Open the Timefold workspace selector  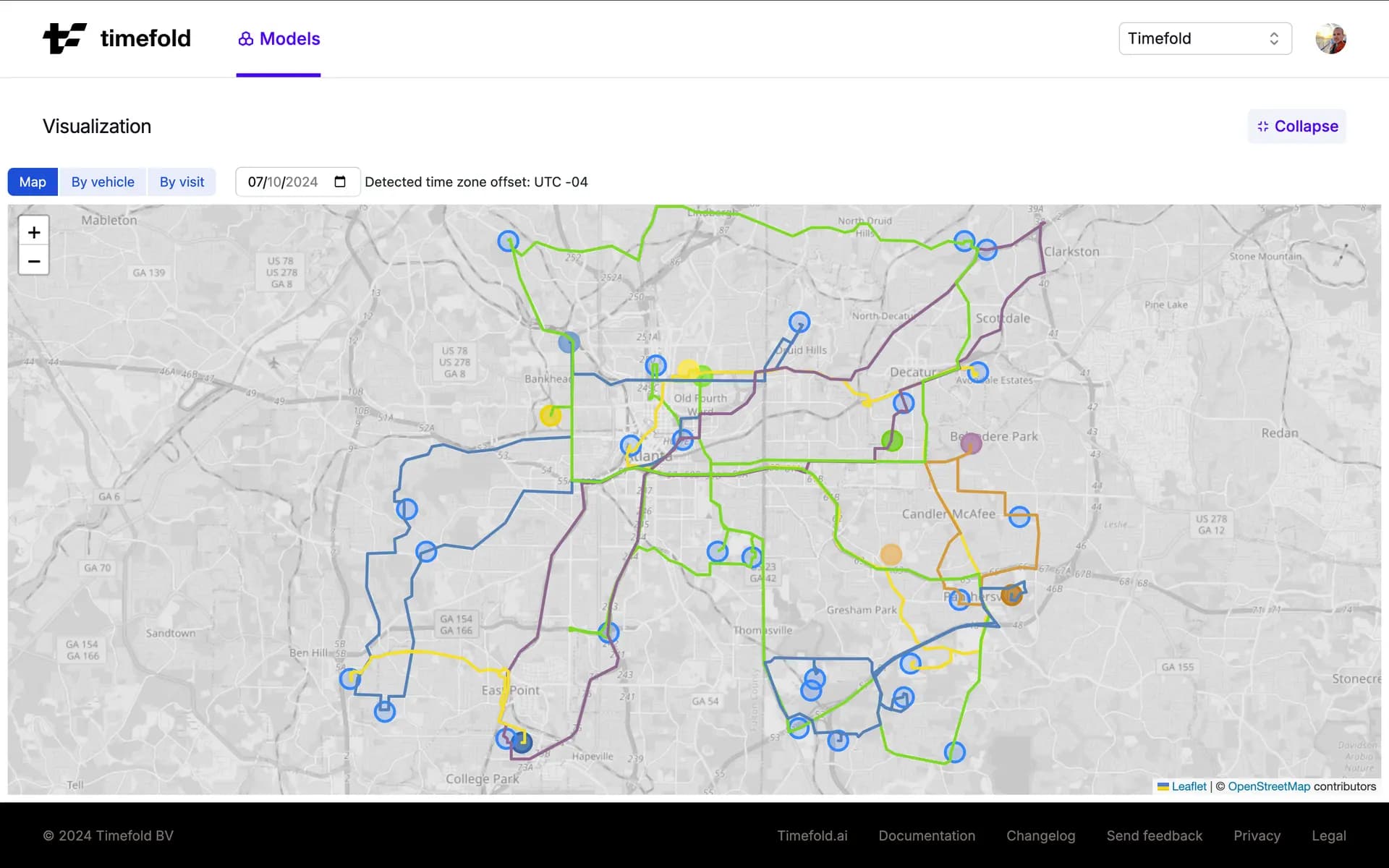pos(1204,38)
